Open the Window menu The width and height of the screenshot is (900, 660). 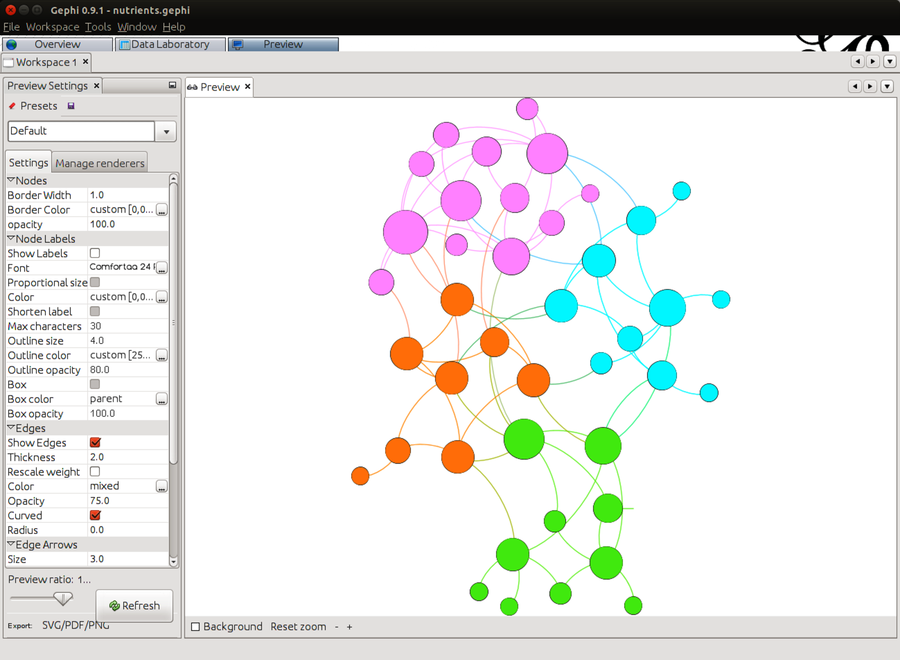point(137,27)
